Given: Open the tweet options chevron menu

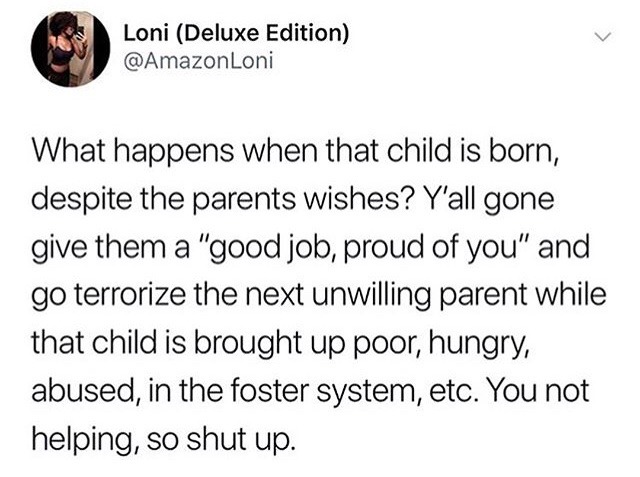Looking at the screenshot, I should click(x=601, y=38).
